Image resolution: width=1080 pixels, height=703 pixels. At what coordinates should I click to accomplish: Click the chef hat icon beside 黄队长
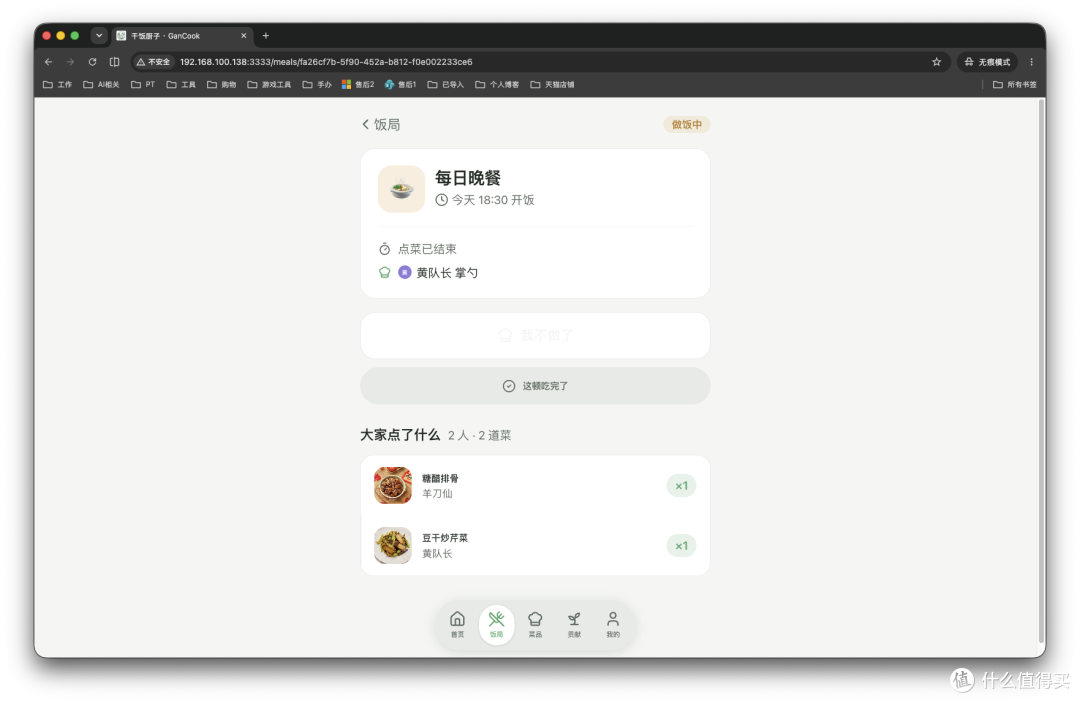(x=384, y=273)
